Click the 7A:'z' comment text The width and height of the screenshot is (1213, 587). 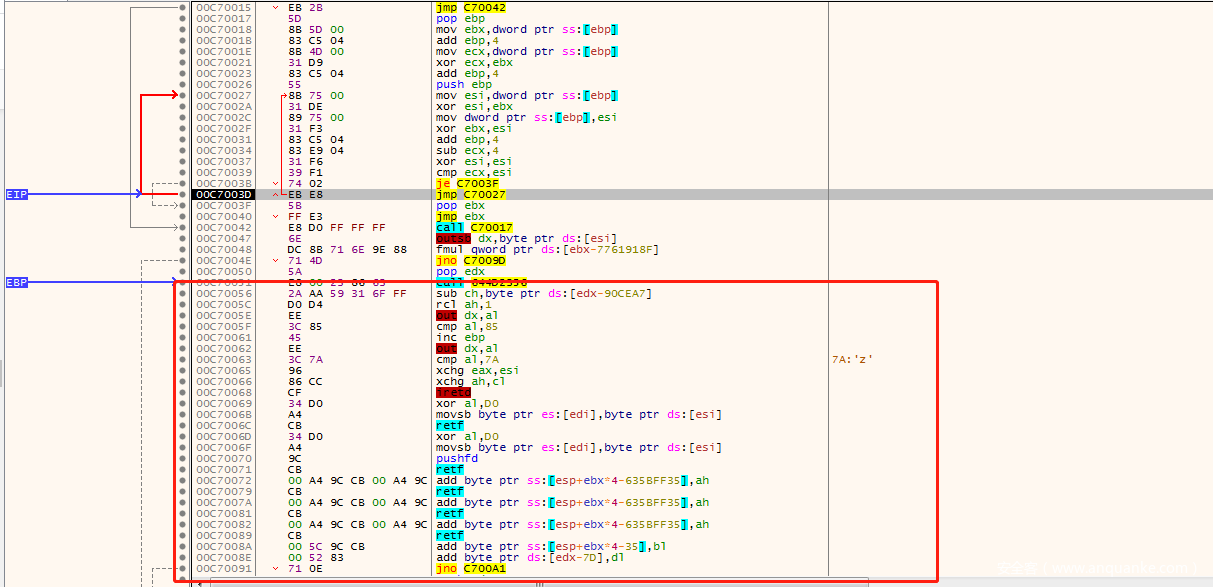coord(853,360)
